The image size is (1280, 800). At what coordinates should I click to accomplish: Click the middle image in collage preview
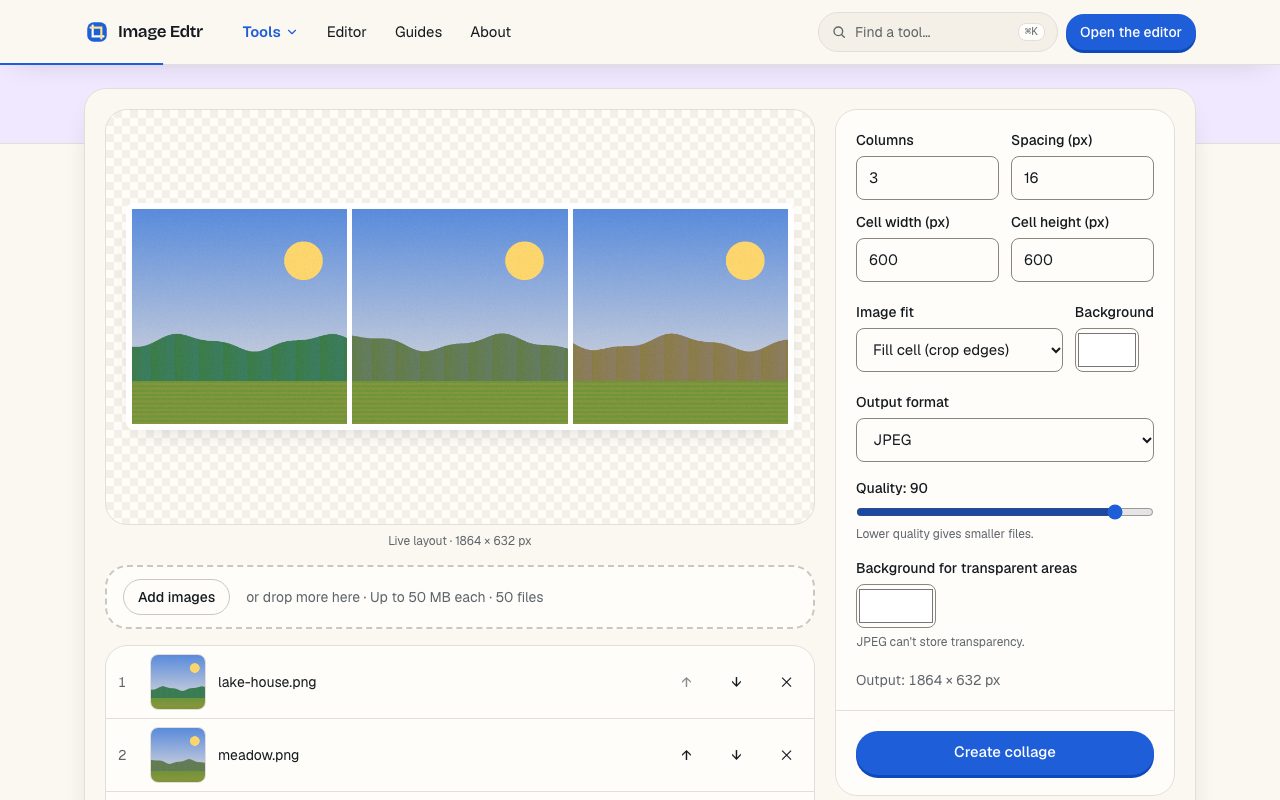tap(460, 316)
